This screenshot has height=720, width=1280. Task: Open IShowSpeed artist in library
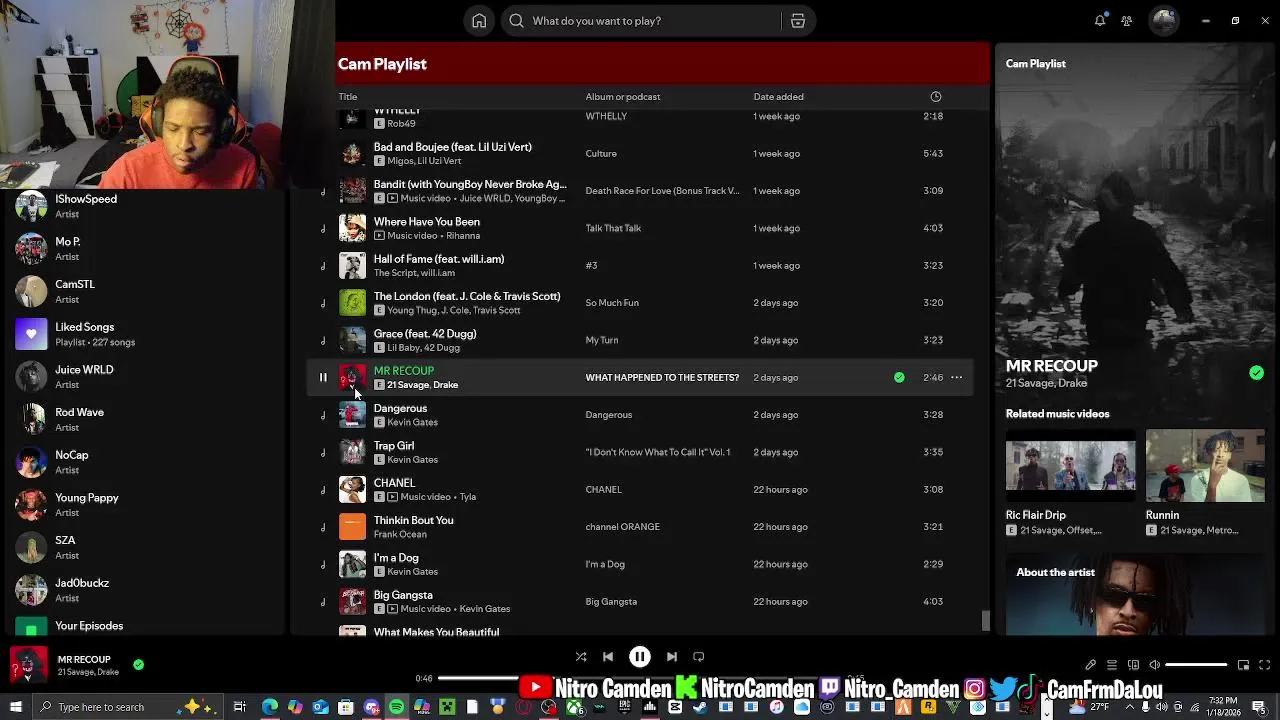pyautogui.click(x=145, y=206)
